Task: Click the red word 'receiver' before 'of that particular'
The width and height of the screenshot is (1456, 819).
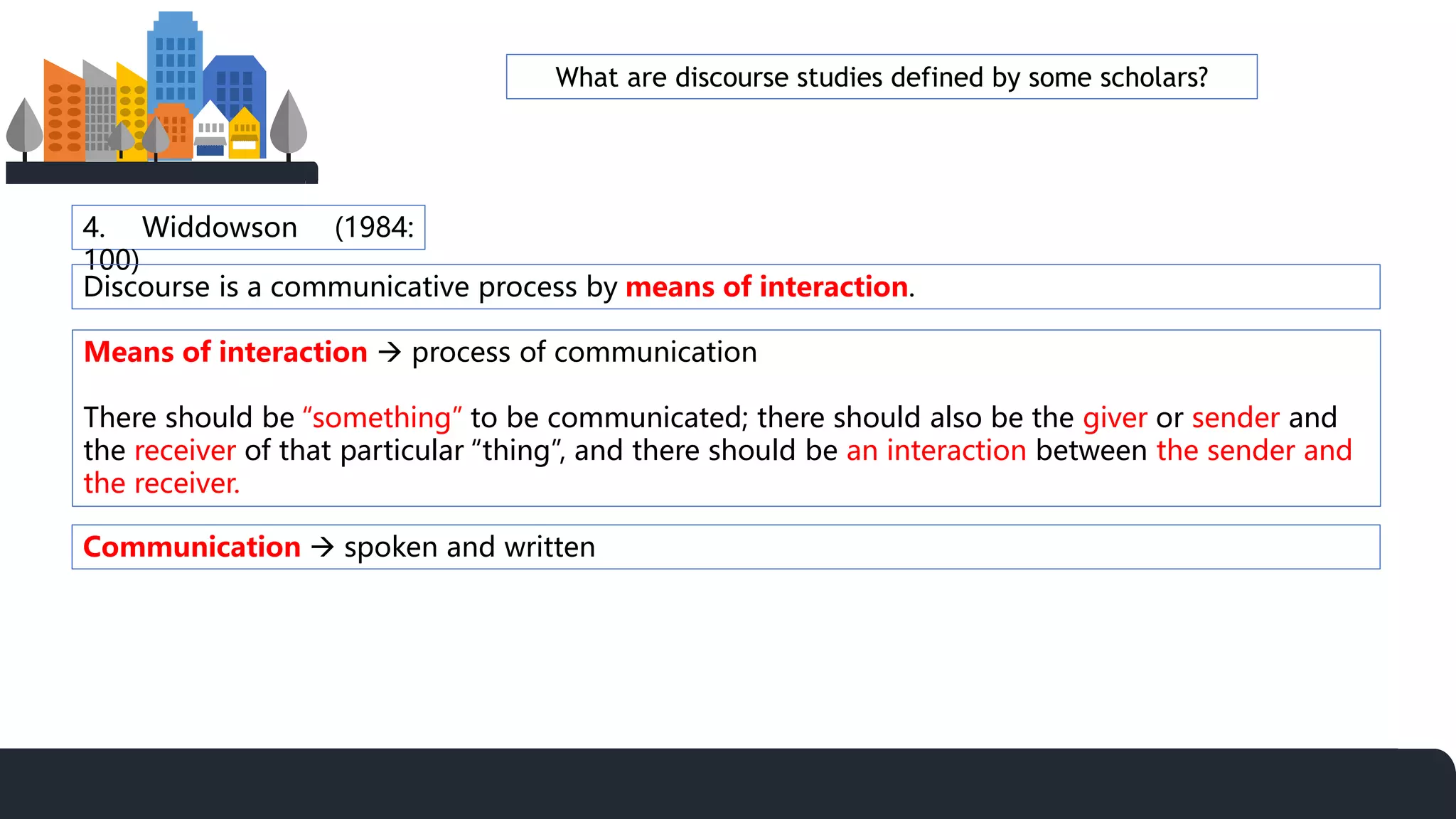Action: [x=185, y=451]
